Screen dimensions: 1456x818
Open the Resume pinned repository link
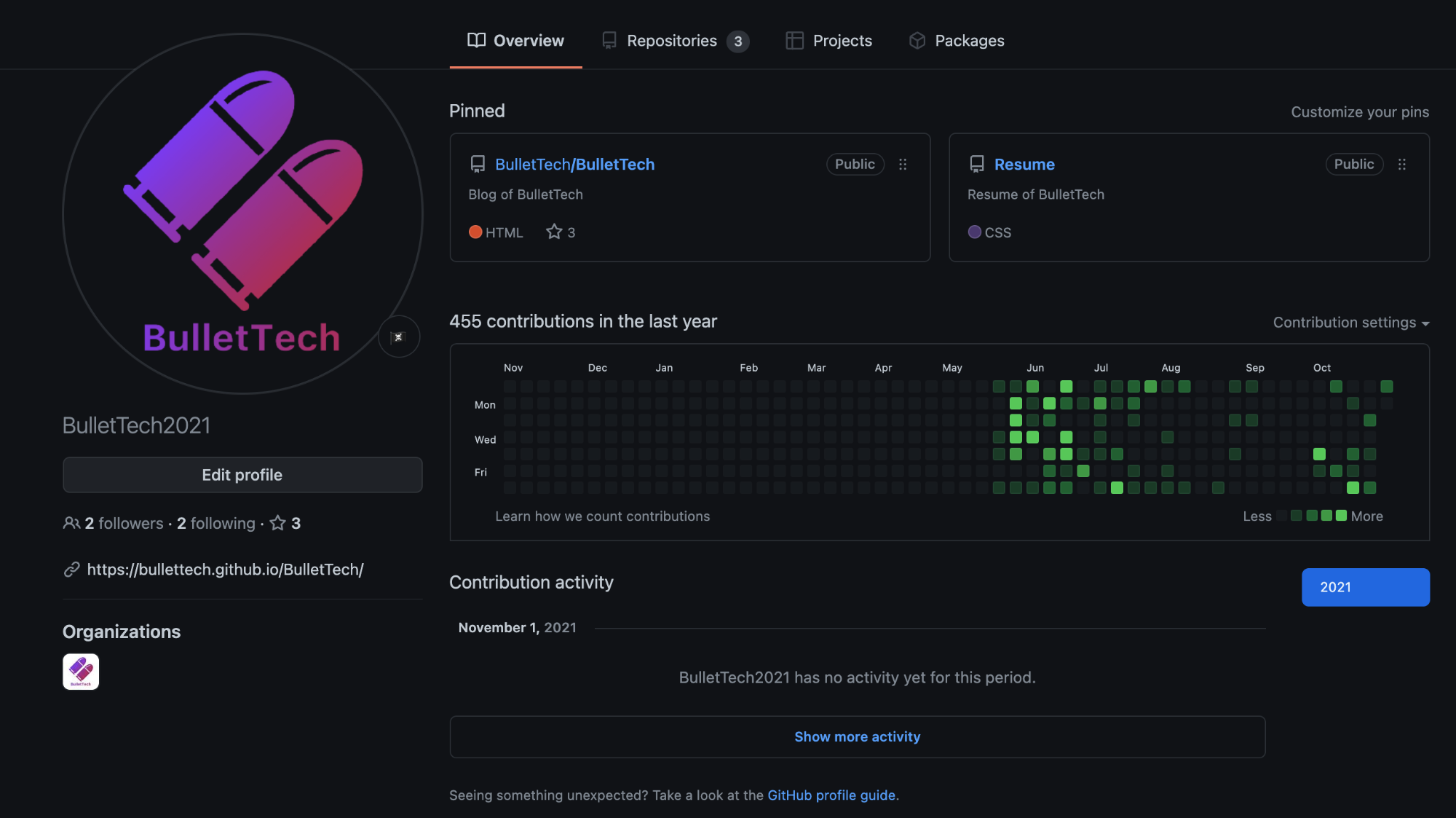(x=1024, y=165)
